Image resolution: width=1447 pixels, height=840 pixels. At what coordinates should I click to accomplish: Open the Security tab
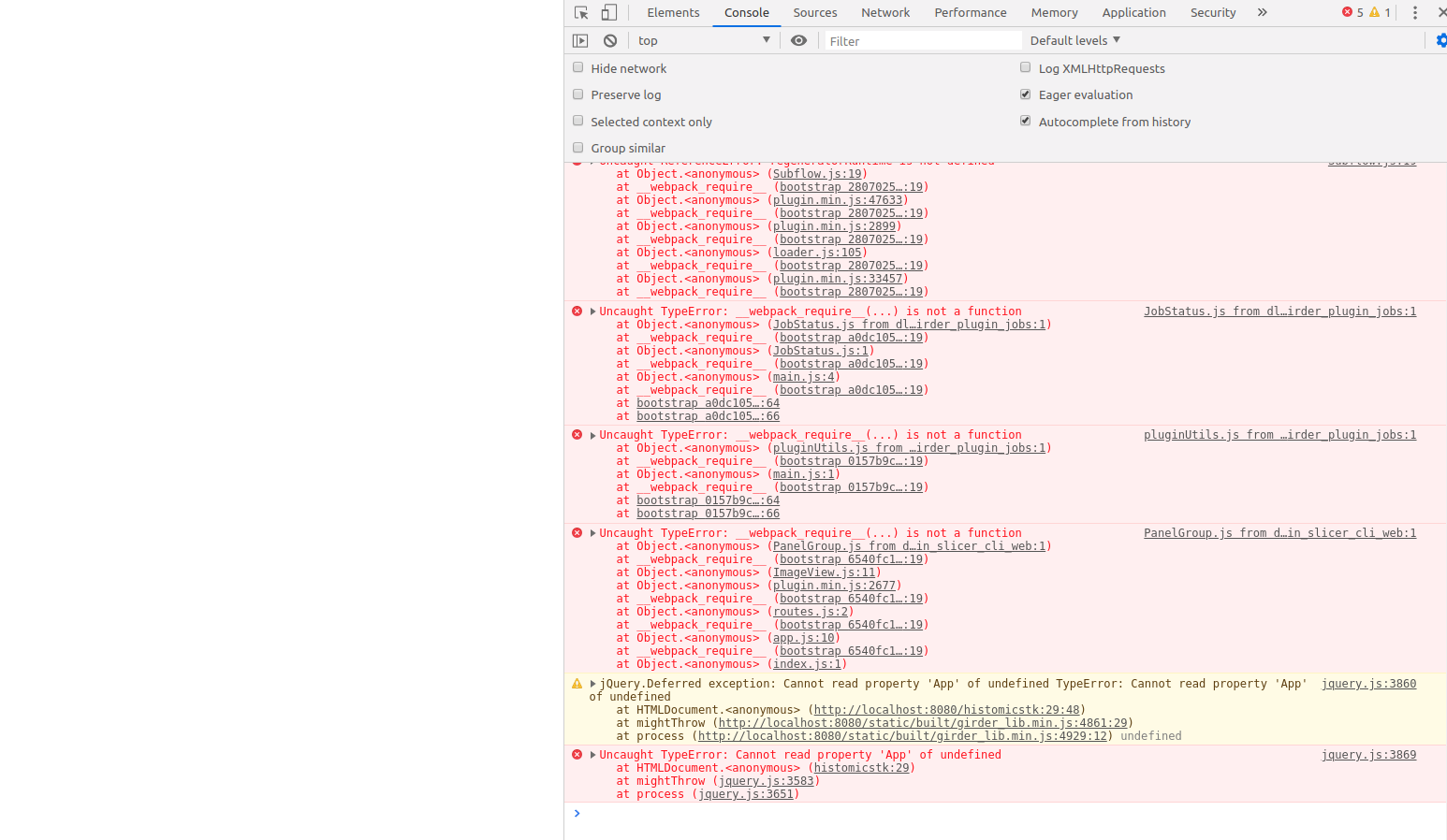(1213, 12)
